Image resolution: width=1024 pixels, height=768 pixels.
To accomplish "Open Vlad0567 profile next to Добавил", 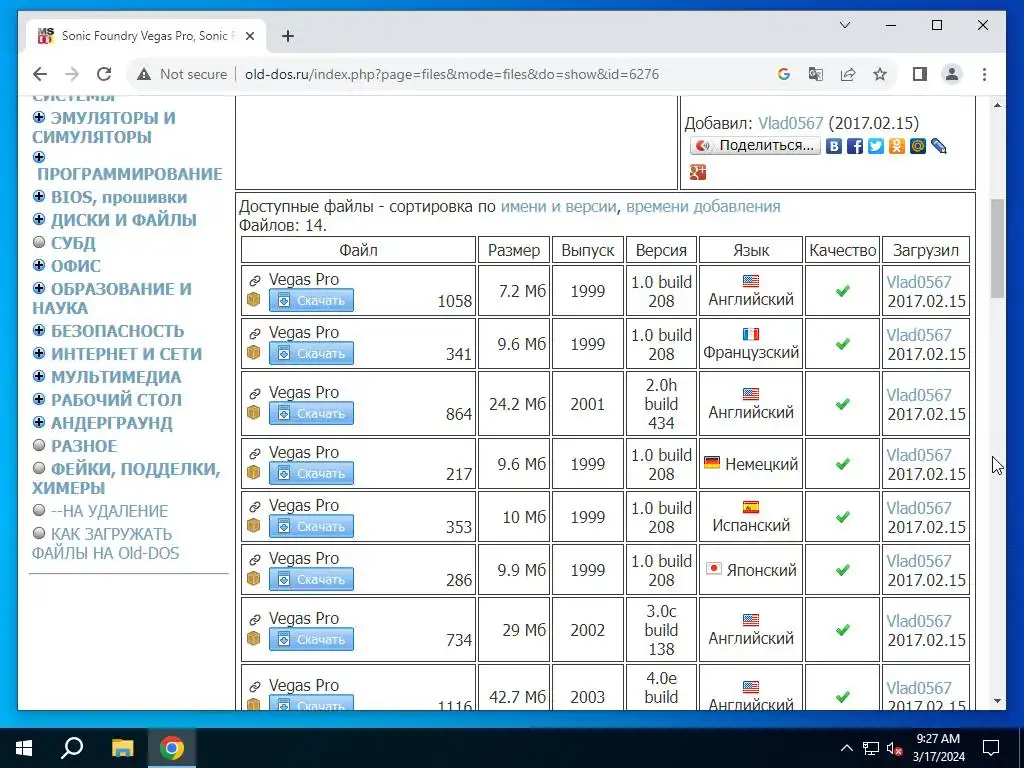I will coord(790,123).
